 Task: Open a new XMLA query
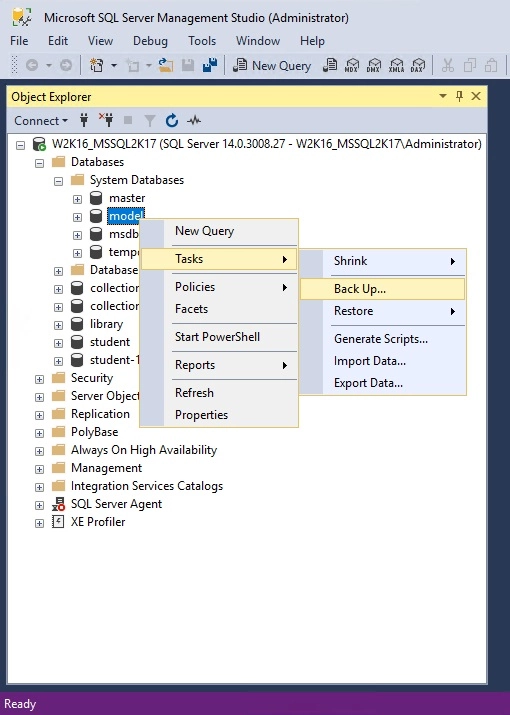click(396, 66)
